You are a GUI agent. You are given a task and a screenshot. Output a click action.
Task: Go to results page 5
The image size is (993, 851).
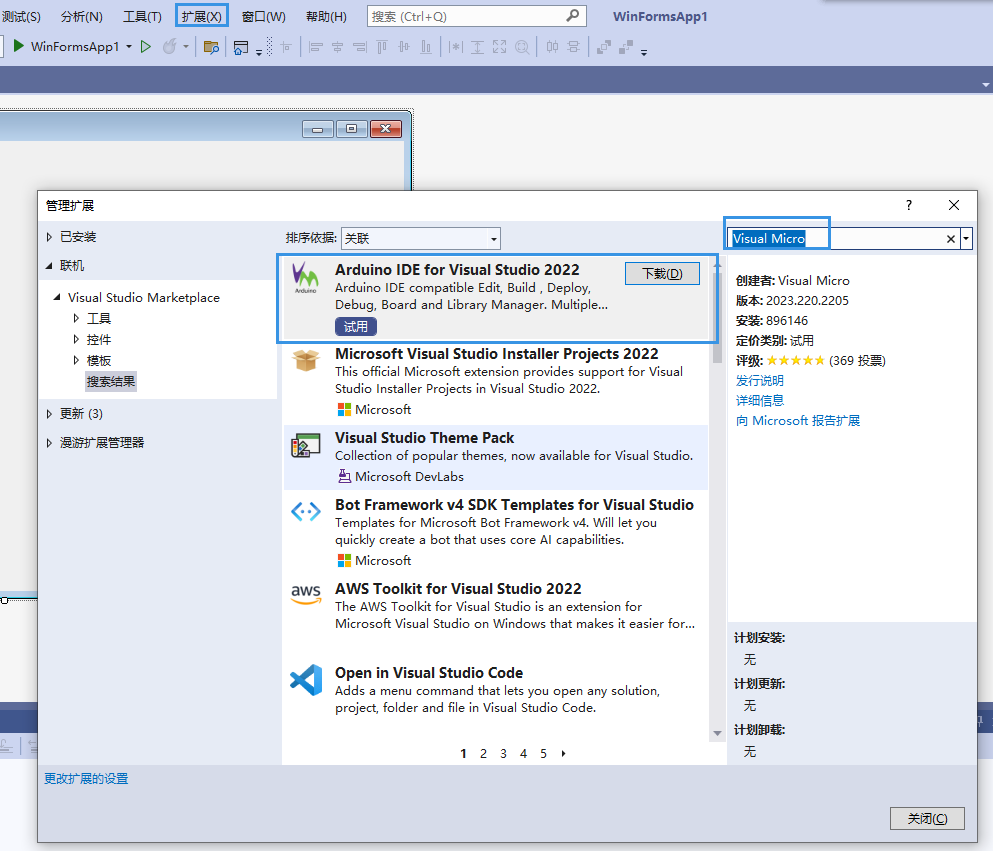click(543, 753)
